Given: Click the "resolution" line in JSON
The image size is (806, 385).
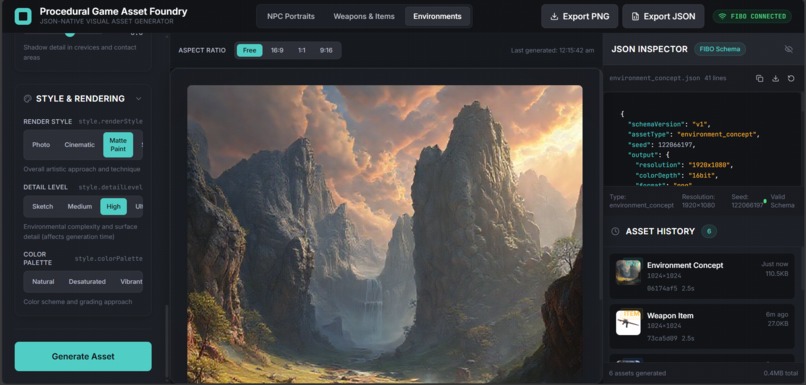Looking at the screenshot, I should click(684, 166).
